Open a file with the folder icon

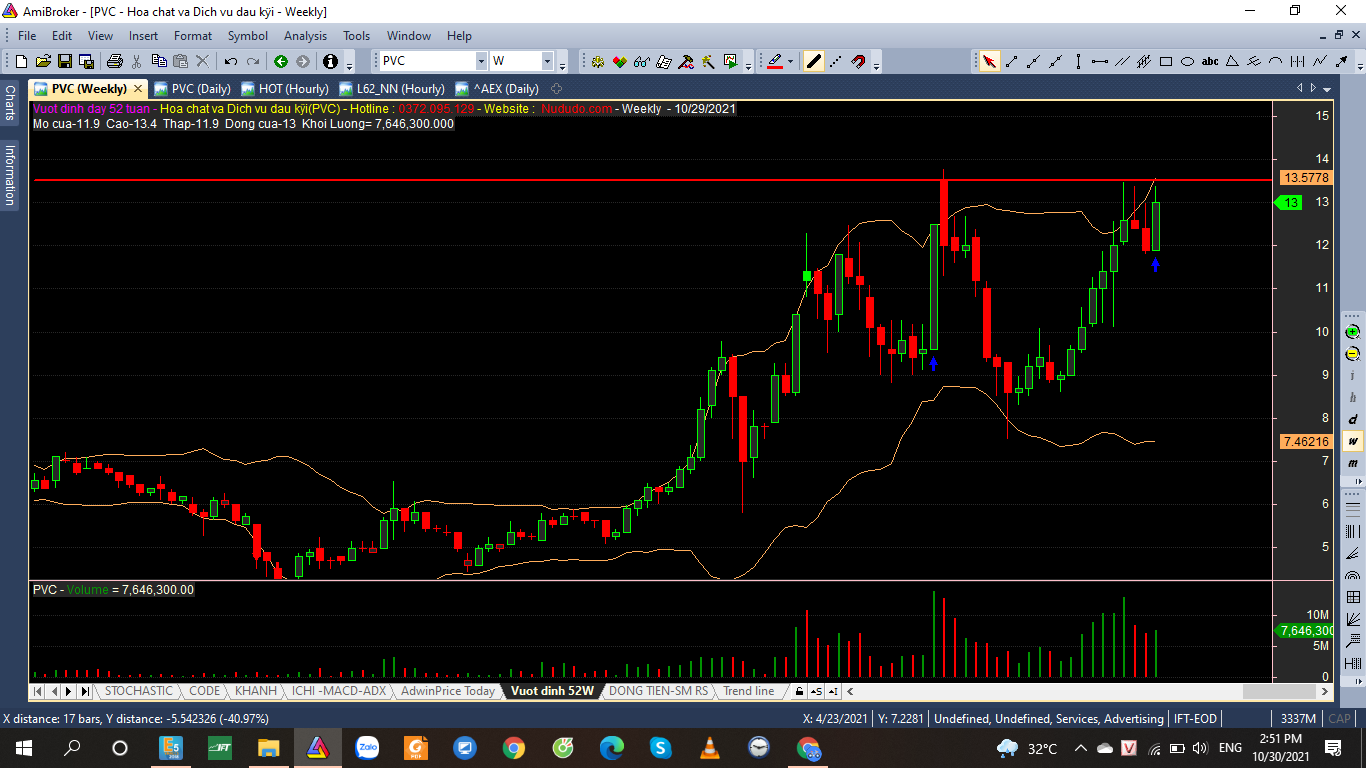(x=43, y=61)
